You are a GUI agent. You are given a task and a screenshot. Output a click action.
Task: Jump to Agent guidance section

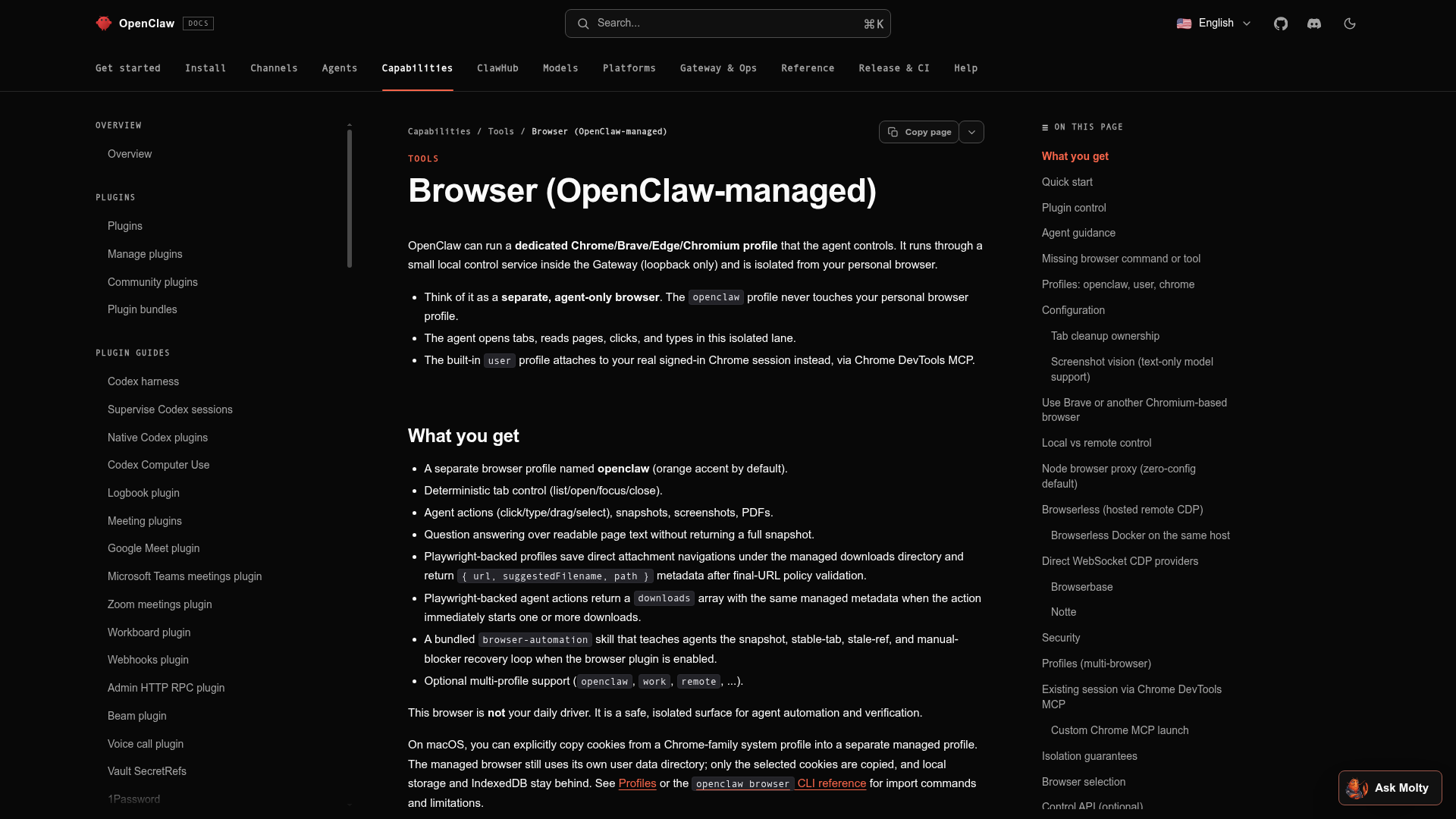[1078, 233]
